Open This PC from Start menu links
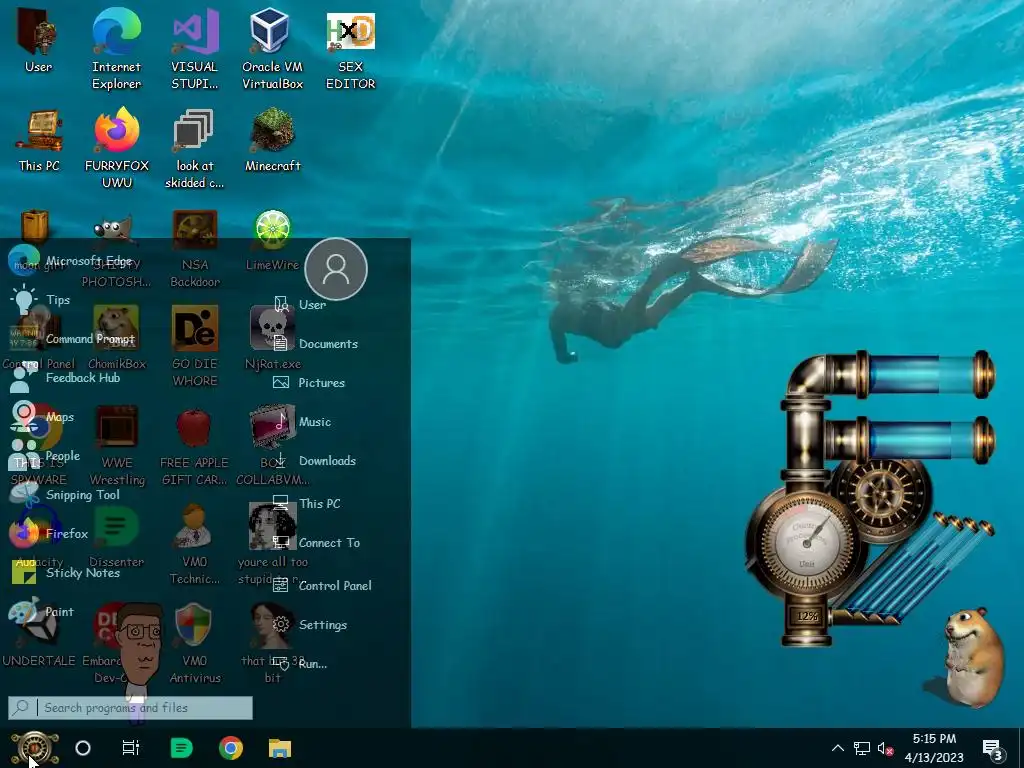 pos(307,504)
